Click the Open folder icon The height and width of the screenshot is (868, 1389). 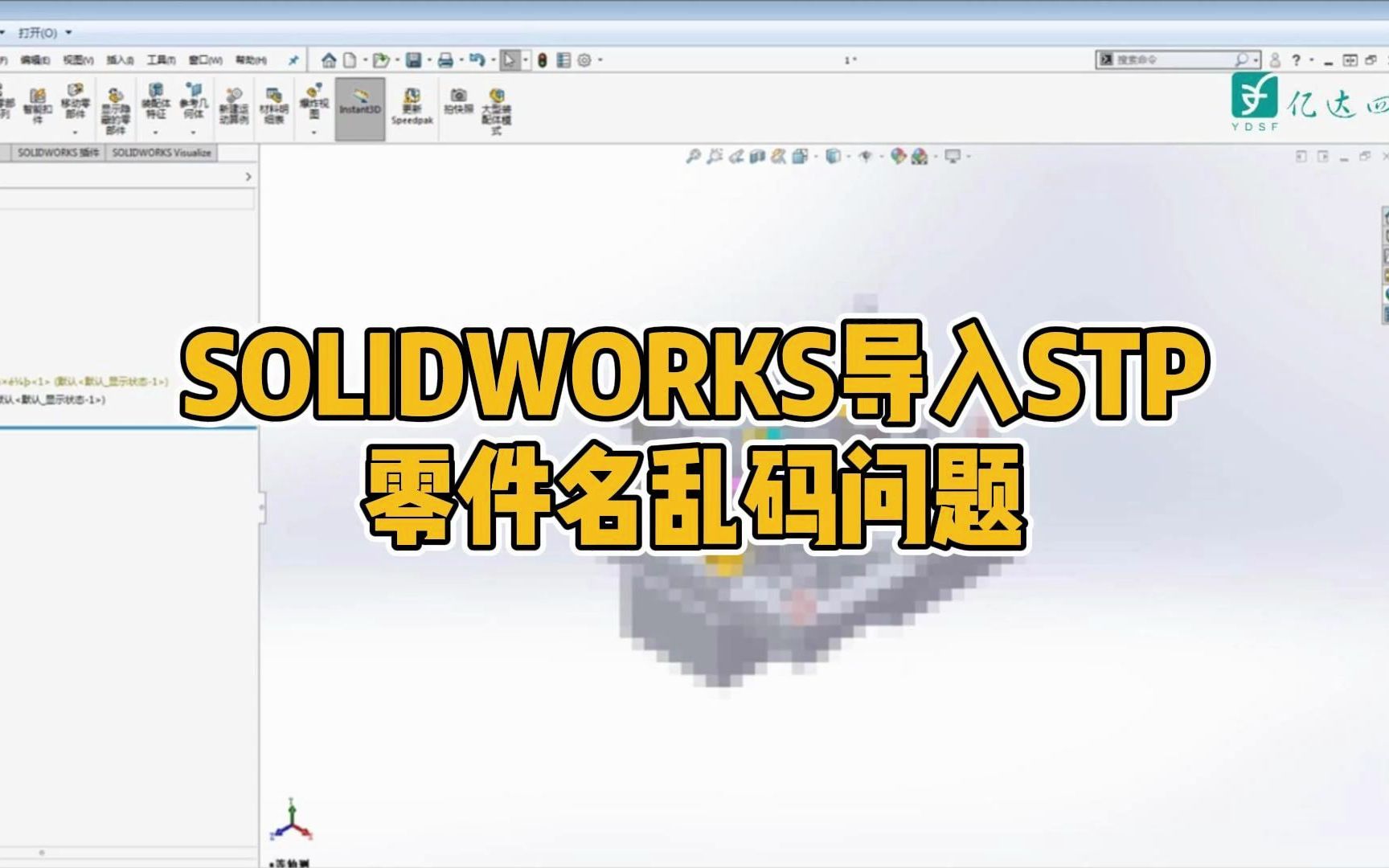pyautogui.click(x=380, y=60)
